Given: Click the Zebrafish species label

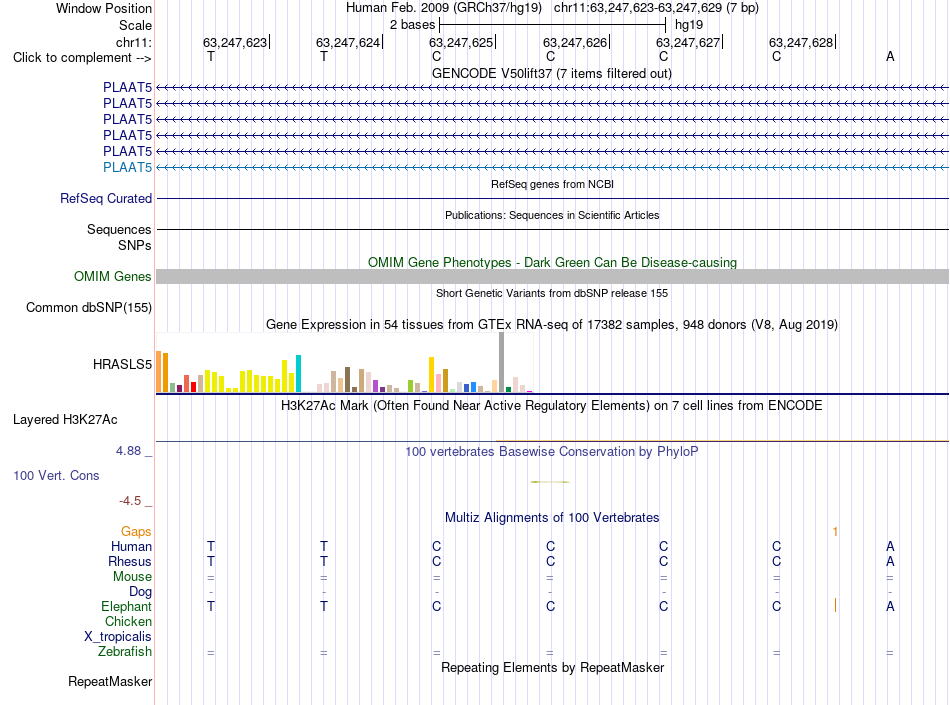Looking at the screenshot, I should coord(125,652).
